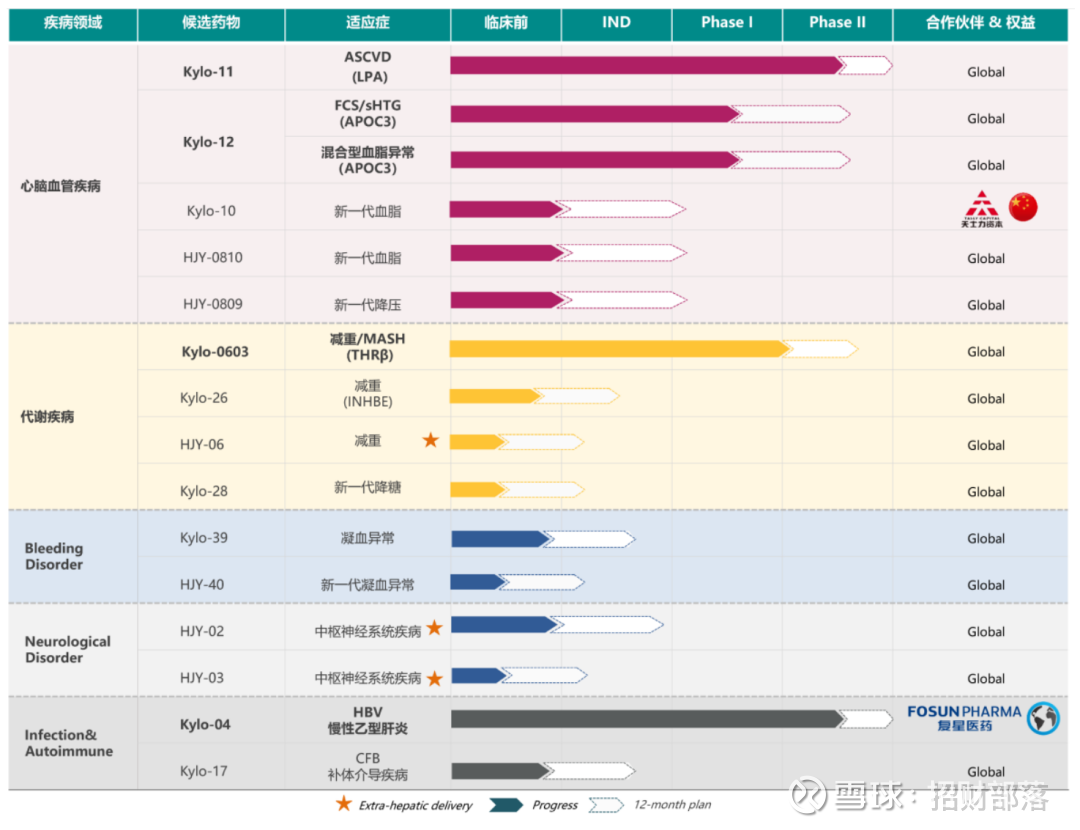Screen dimensions: 1080x830
Task: Click Global in the Kylo-0603 row
Action: [x=986, y=352]
